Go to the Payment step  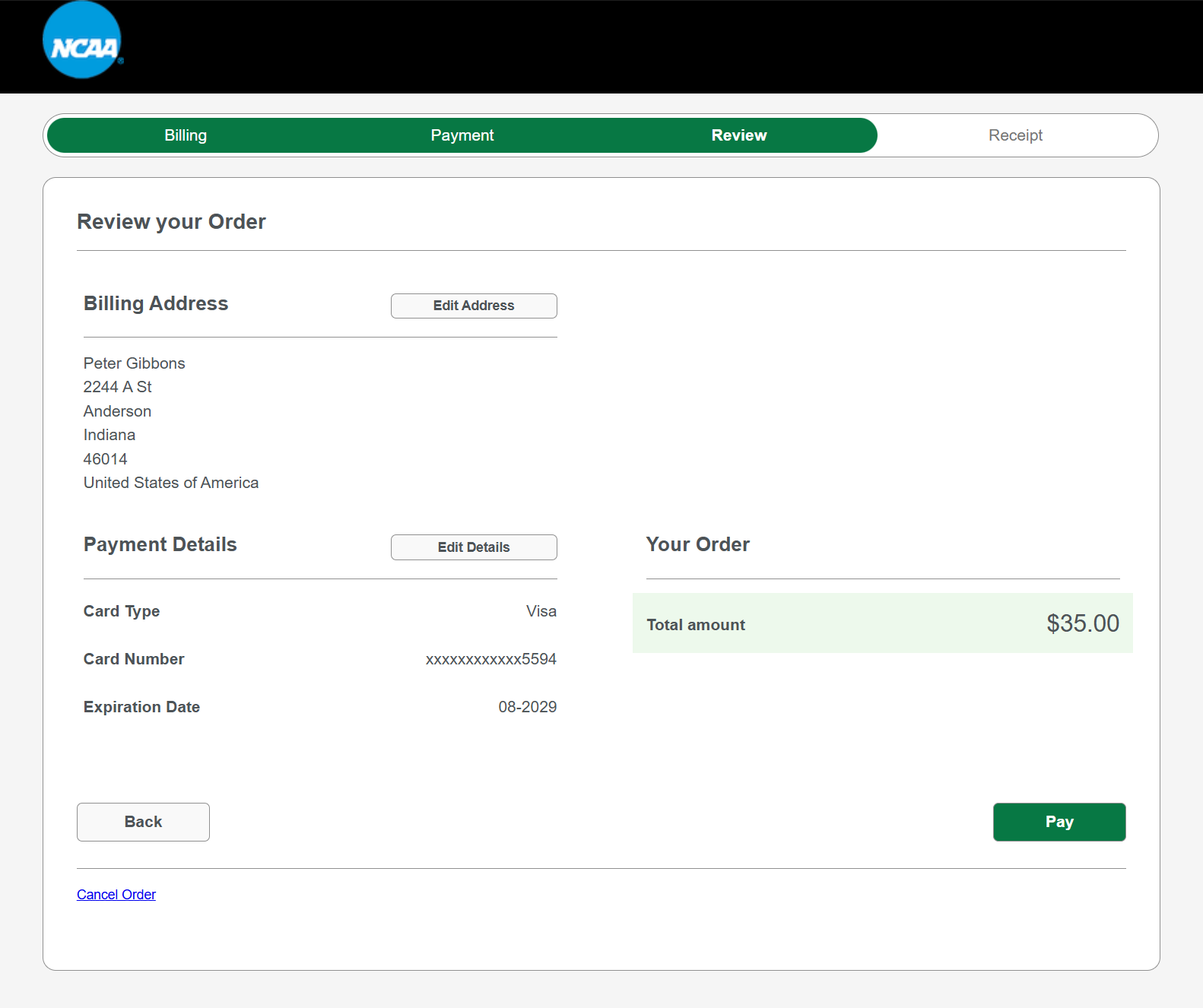coord(462,135)
